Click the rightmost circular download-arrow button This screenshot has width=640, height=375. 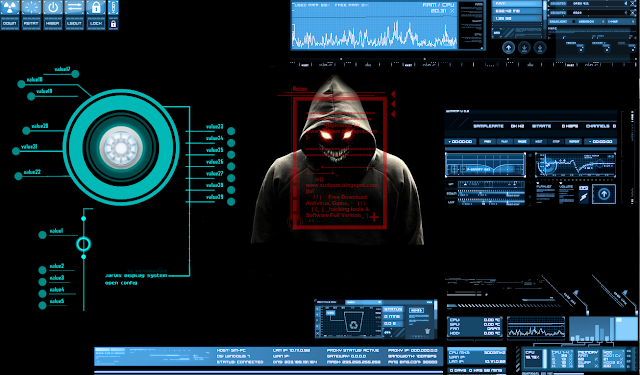(x=540, y=48)
